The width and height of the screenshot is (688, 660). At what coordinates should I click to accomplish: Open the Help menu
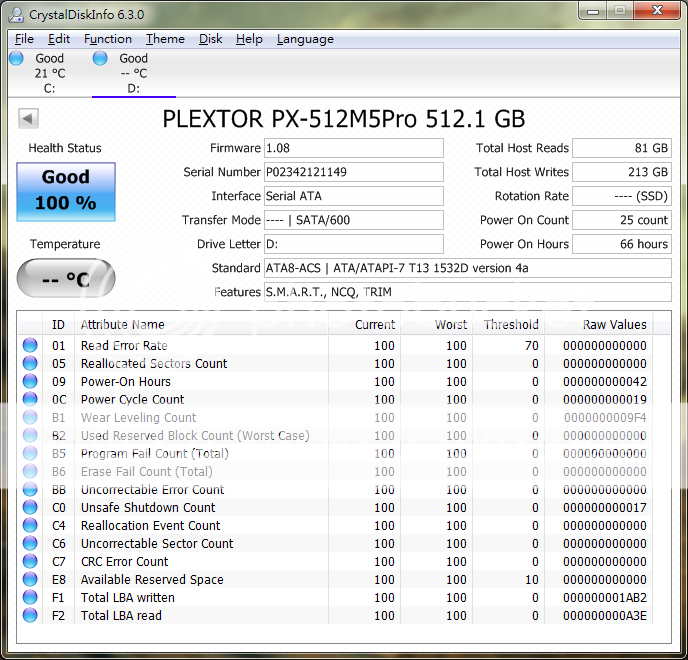click(249, 39)
